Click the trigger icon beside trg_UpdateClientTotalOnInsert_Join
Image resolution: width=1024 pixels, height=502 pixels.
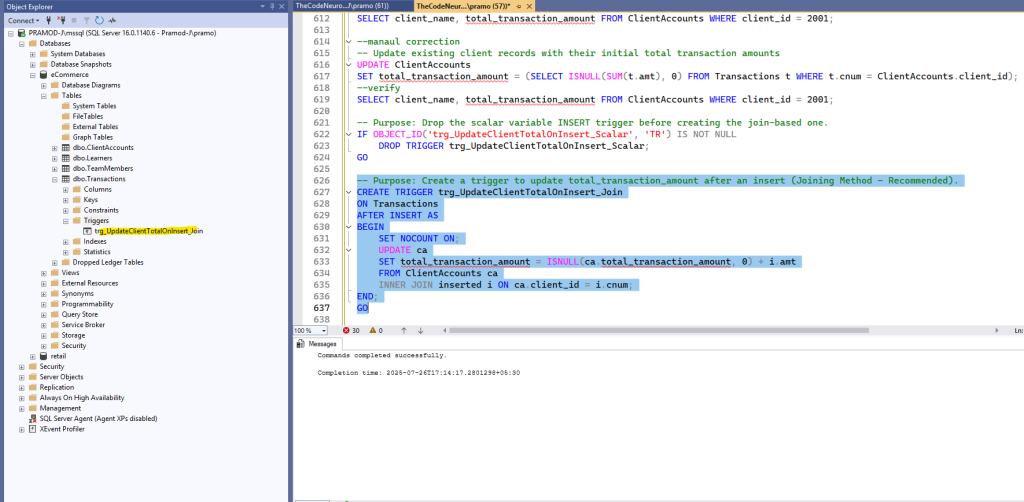click(88, 231)
